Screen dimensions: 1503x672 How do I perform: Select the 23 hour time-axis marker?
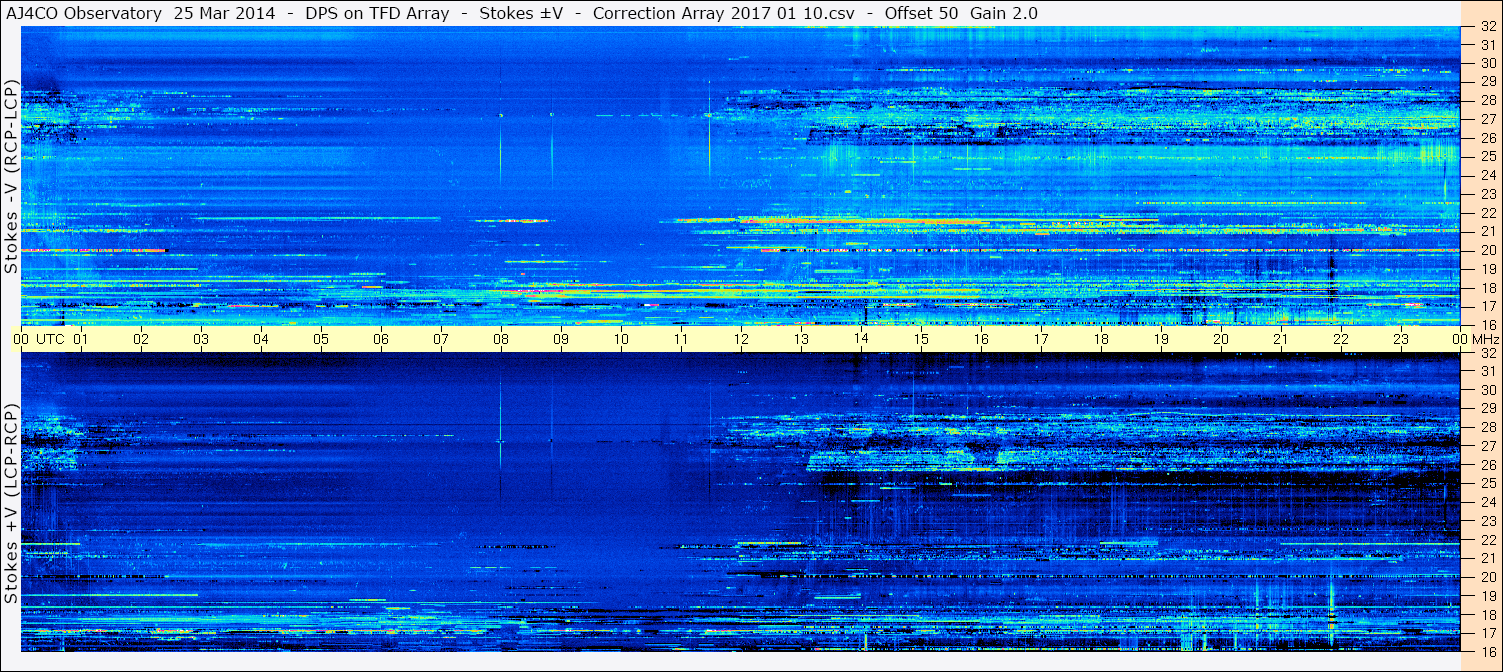pos(1401,339)
